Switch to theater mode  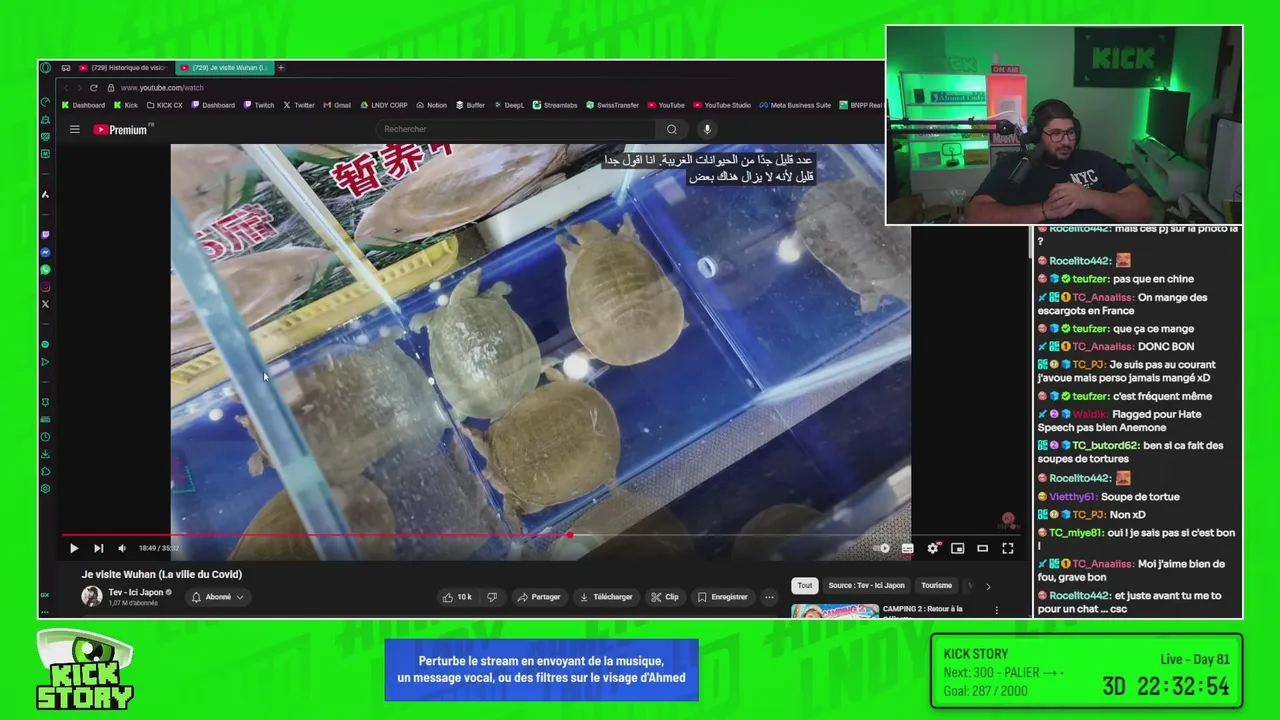point(983,548)
